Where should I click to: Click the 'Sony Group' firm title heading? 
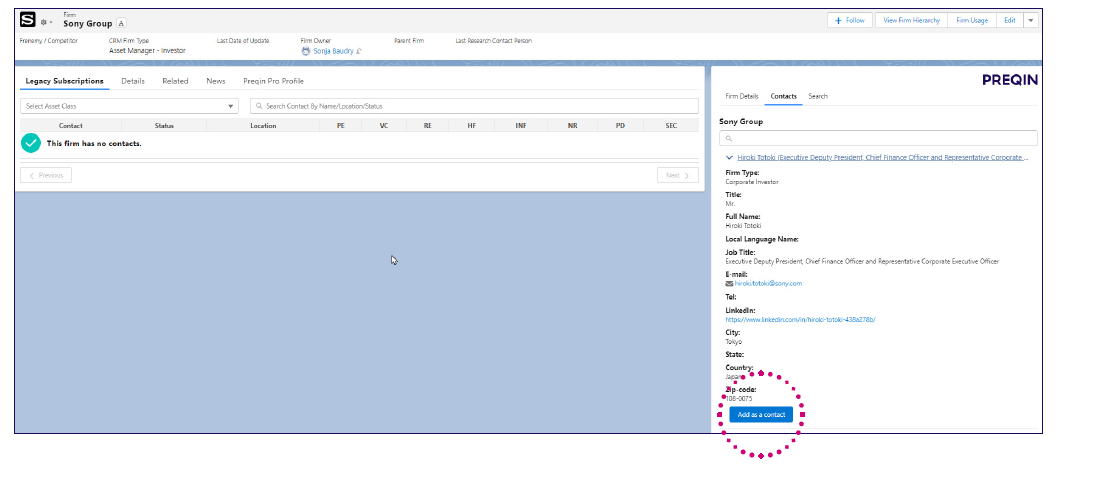point(88,23)
